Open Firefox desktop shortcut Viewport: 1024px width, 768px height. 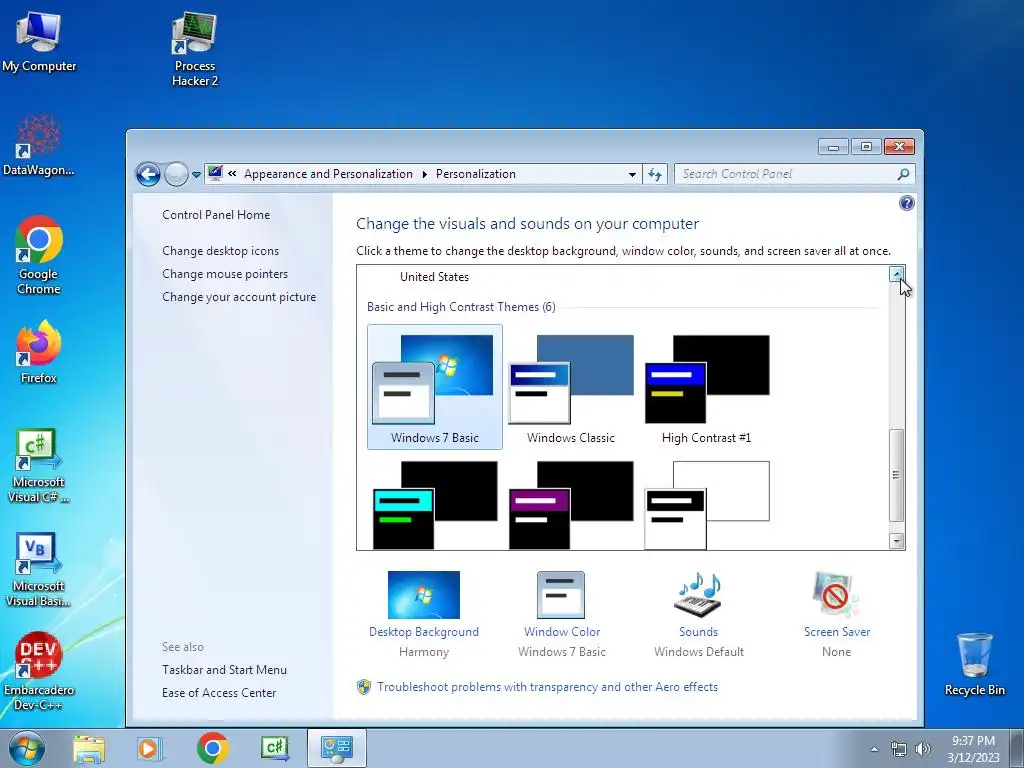tap(39, 352)
